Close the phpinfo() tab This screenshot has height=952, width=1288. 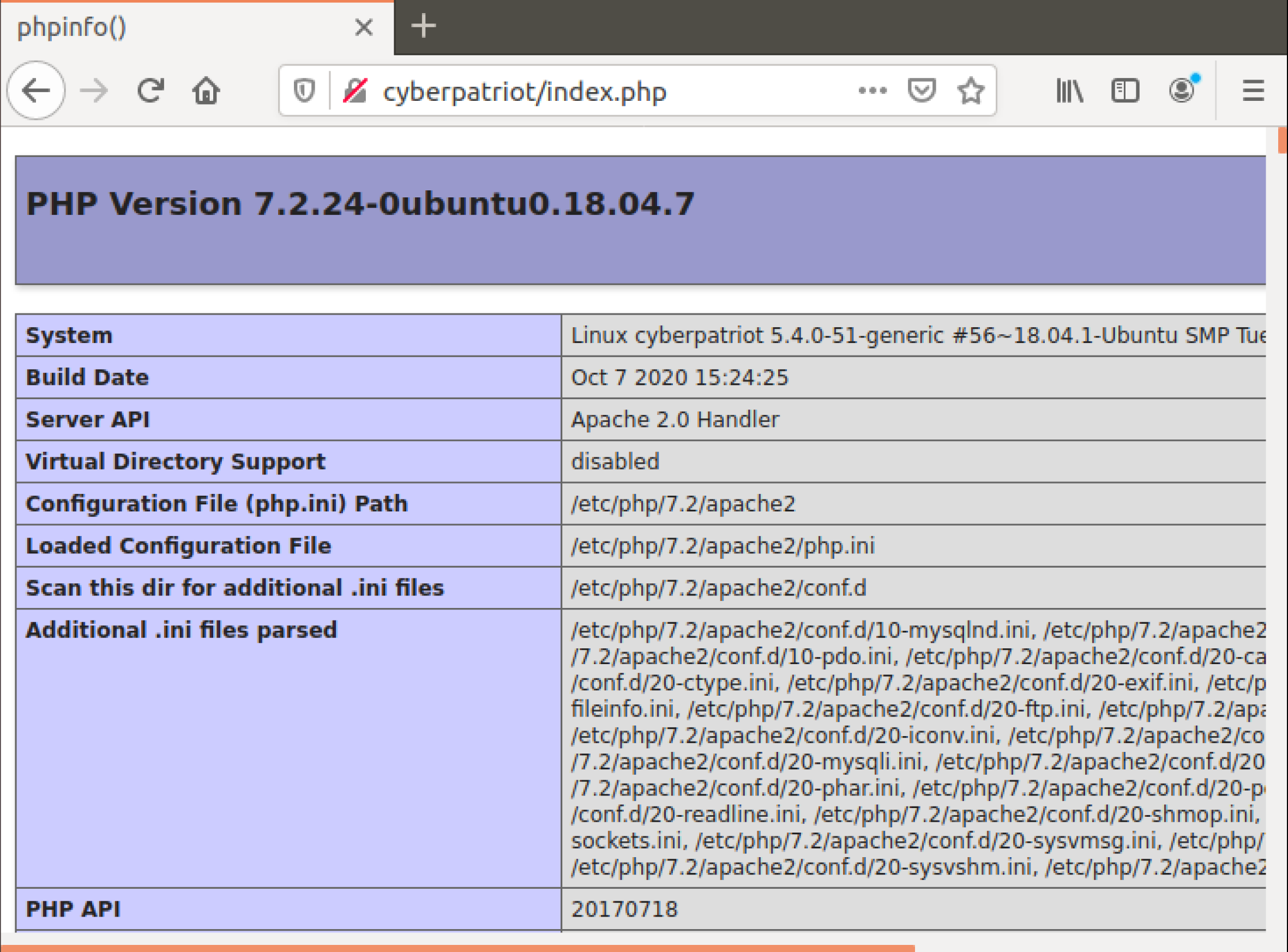tap(364, 27)
